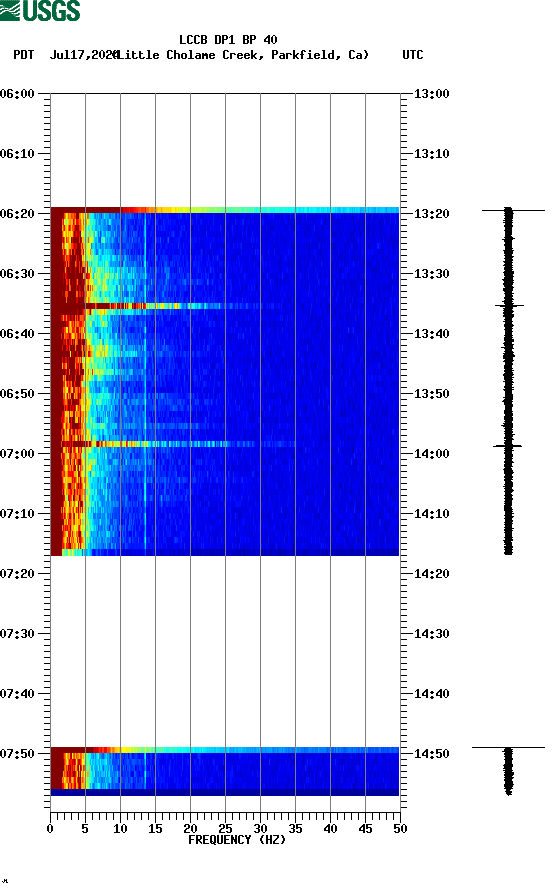Click the 50 Hz frequency tick label
Viewport: 552px width, 892px height.
click(x=400, y=828)
